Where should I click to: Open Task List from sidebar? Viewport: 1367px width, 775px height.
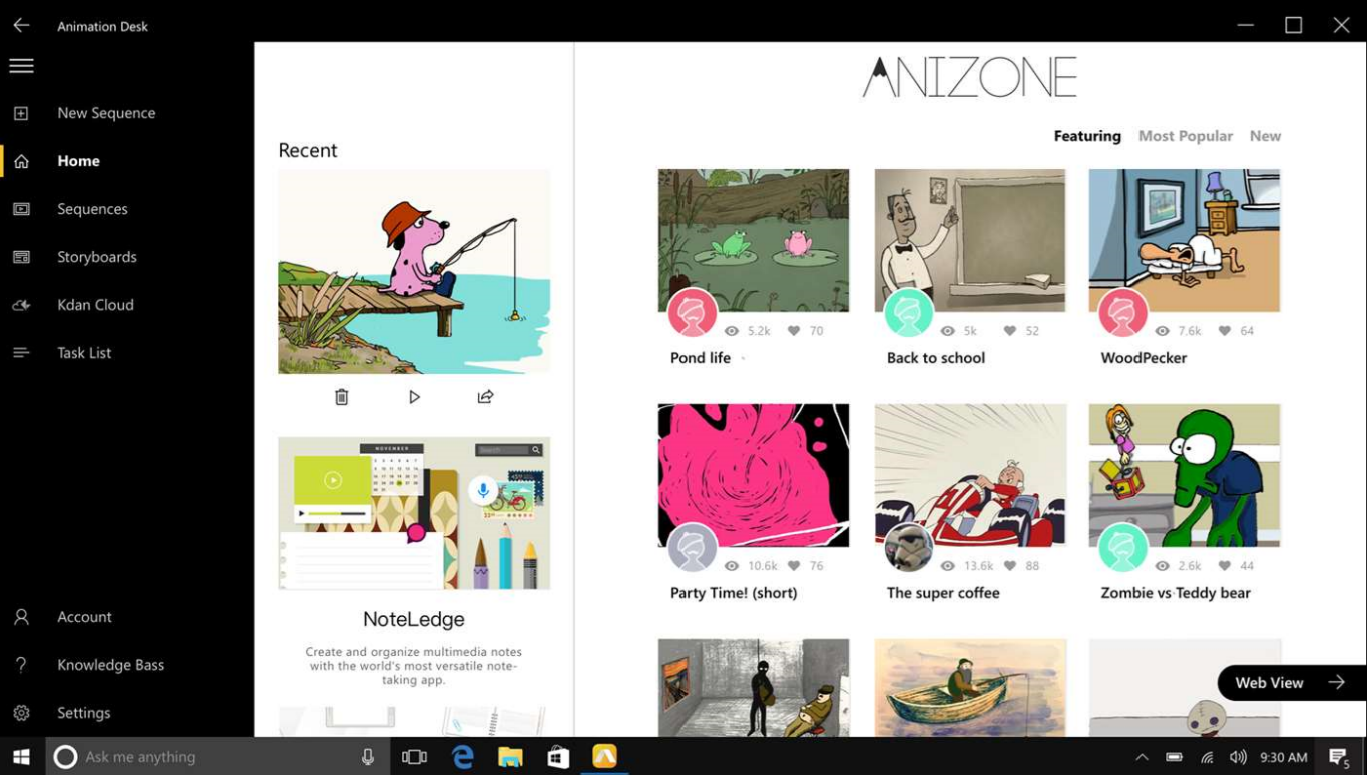click(x=84, y=353)
